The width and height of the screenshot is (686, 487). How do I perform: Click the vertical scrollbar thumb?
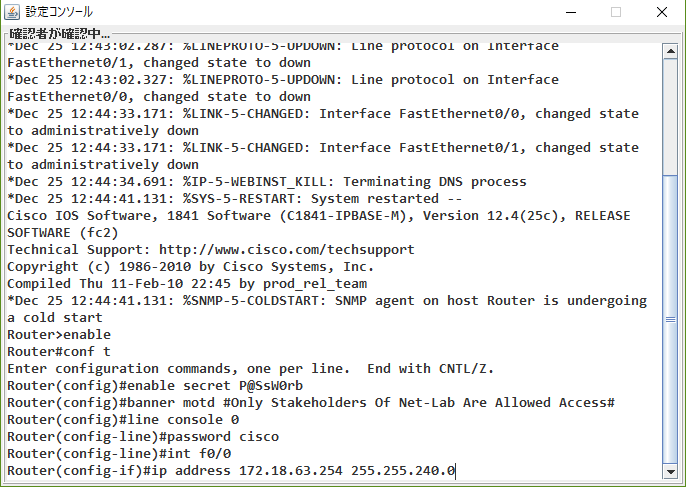[670, 319]
